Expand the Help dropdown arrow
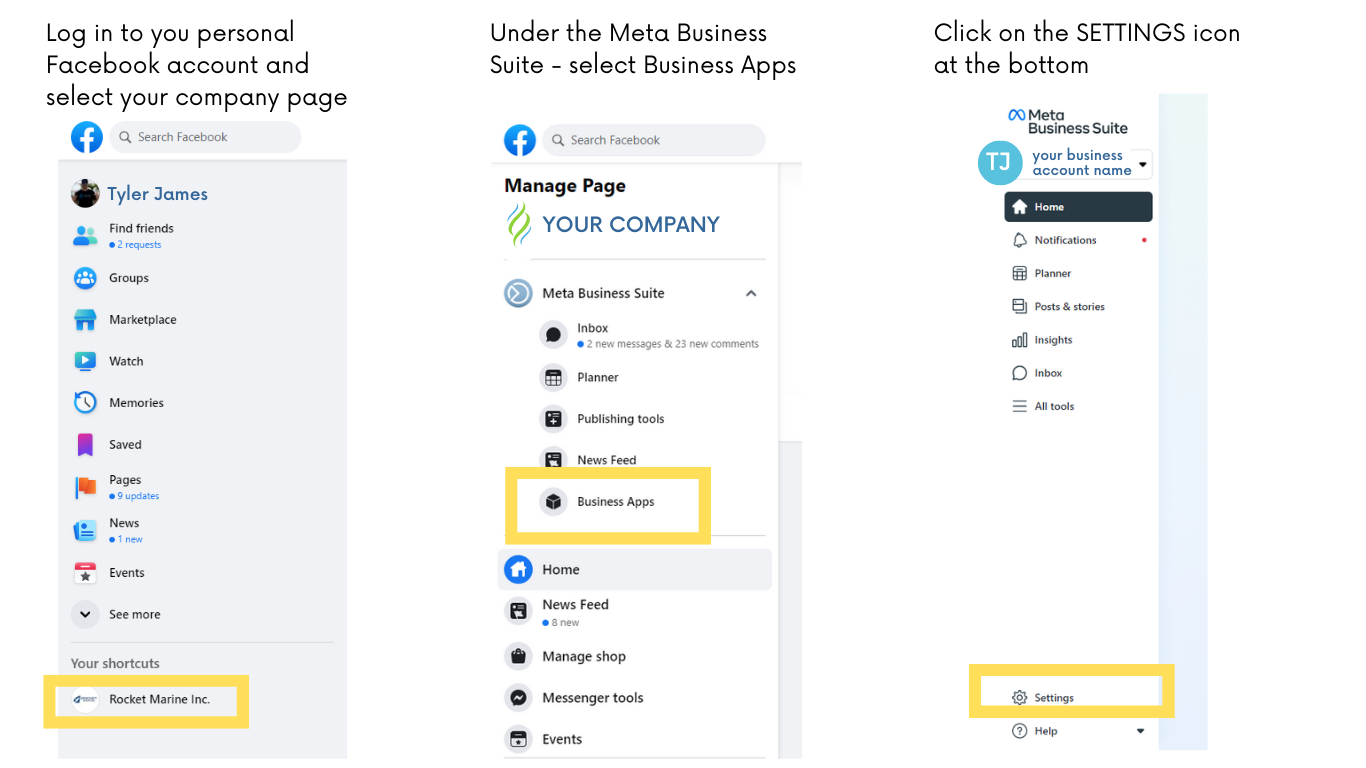Viewport: 1366px width, 768px height. coord(1141,731)
